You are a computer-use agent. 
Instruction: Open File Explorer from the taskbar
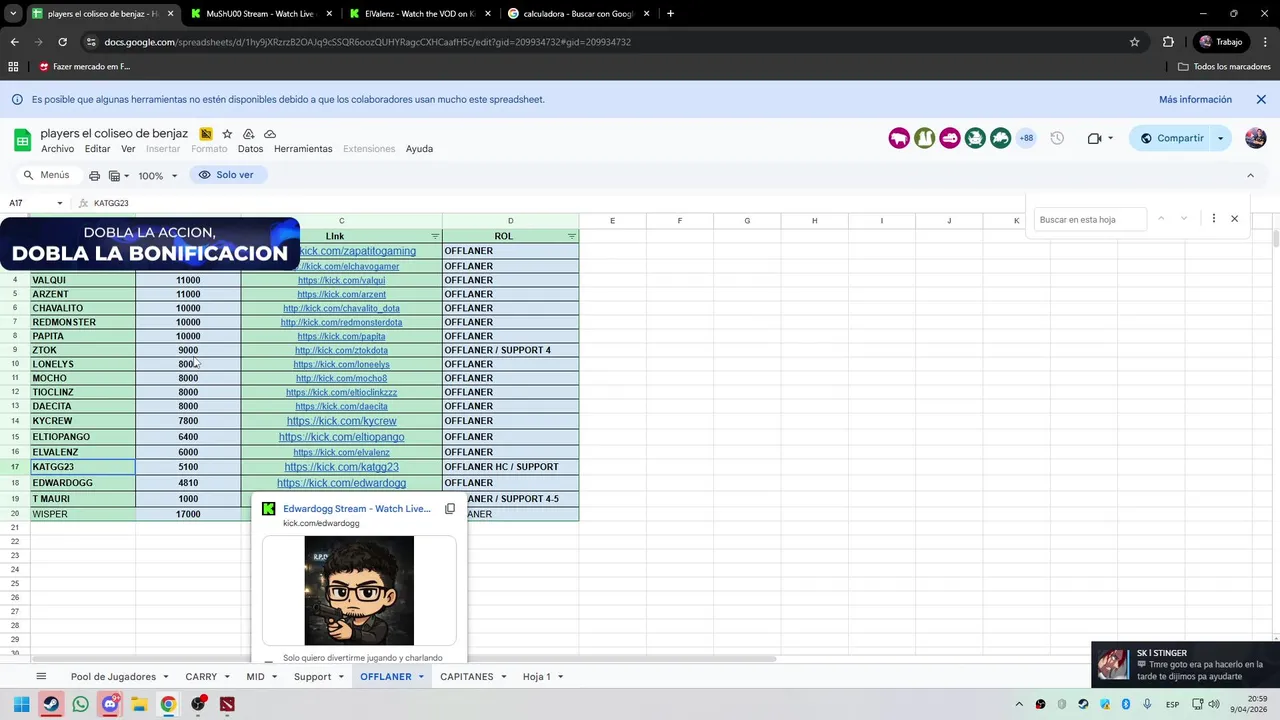139,704
